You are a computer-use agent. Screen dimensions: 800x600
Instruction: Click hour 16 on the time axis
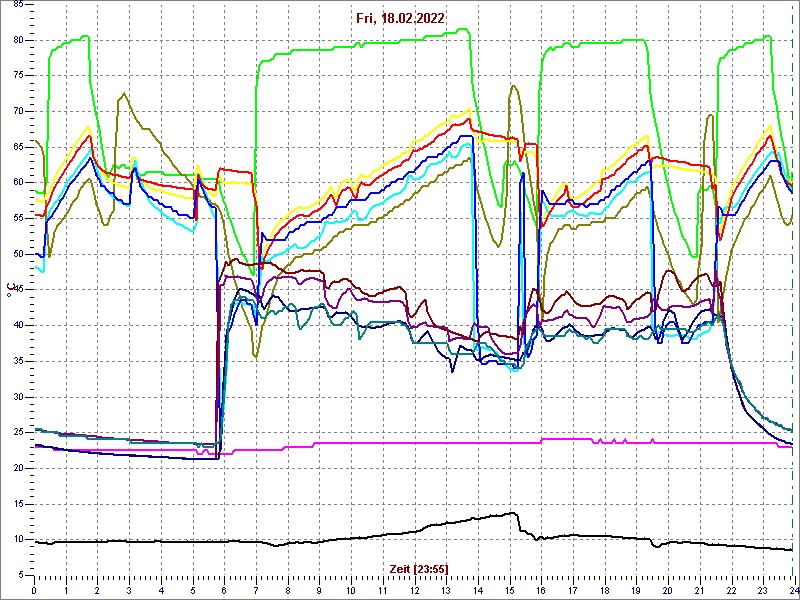[541, 590]
